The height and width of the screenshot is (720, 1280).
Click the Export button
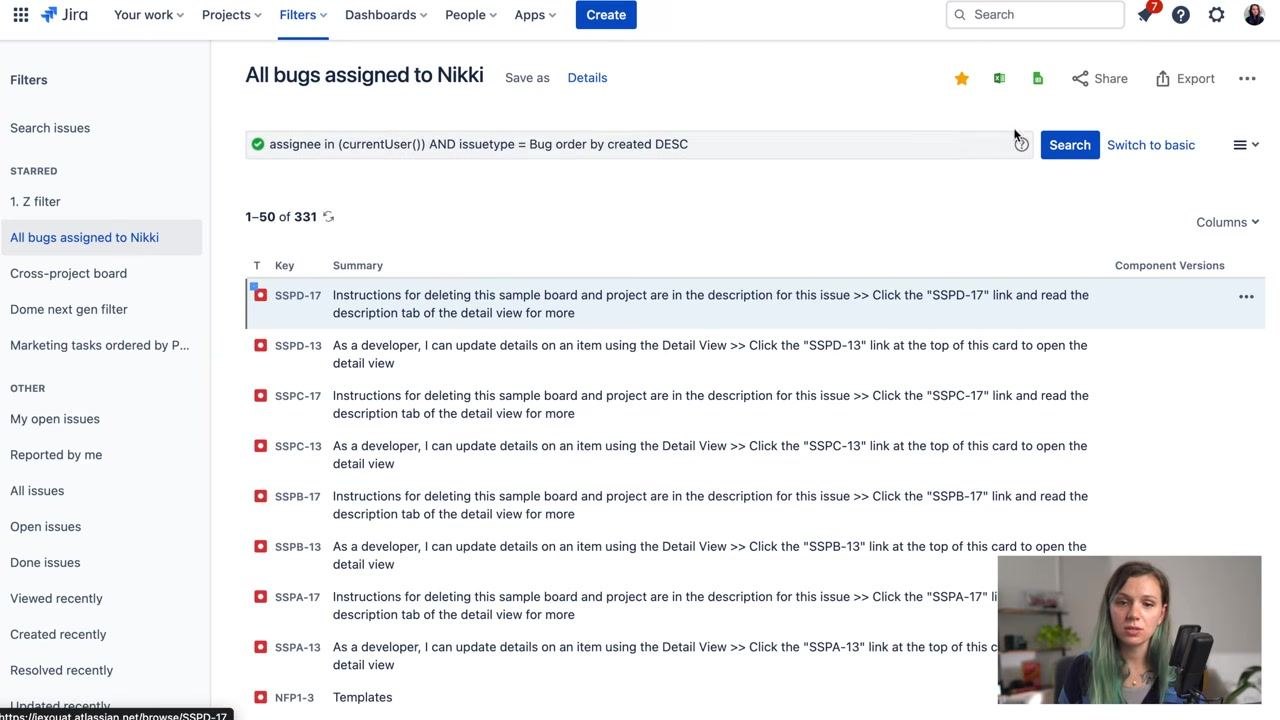(x=1185, y=78)
